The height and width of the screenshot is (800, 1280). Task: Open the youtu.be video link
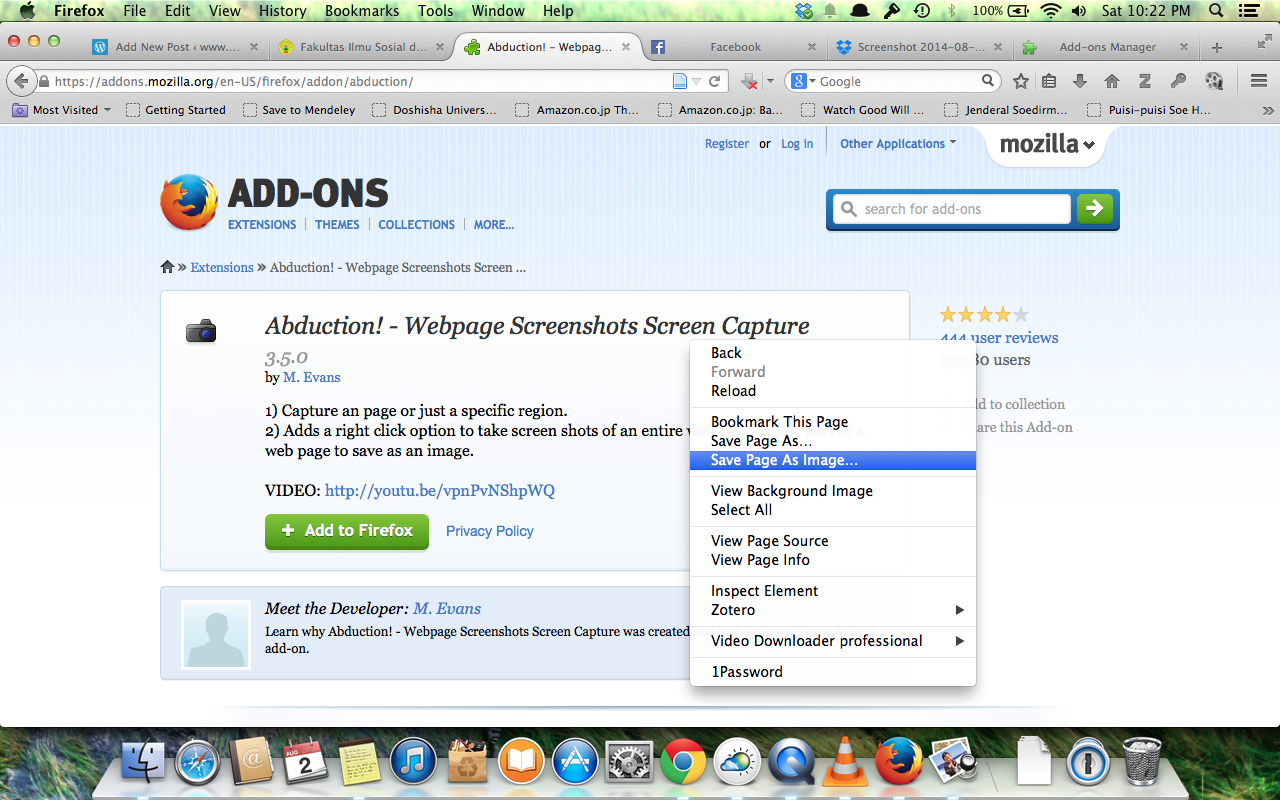click(439, 490)
